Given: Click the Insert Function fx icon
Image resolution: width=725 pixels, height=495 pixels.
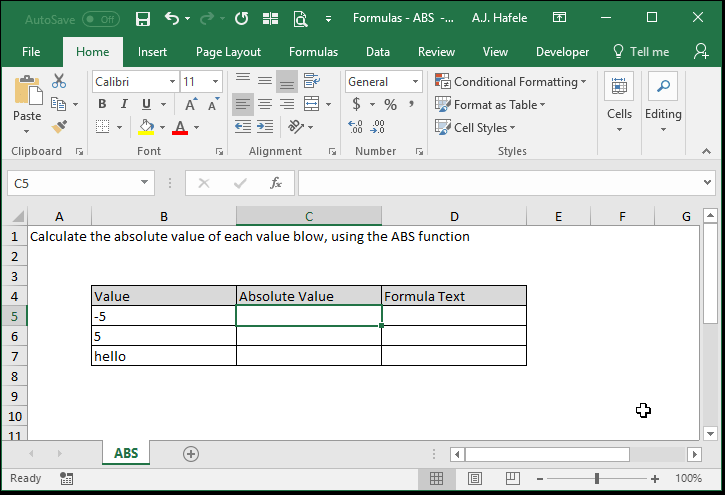Looking at the screenshot, I should [x=276, y=183].
